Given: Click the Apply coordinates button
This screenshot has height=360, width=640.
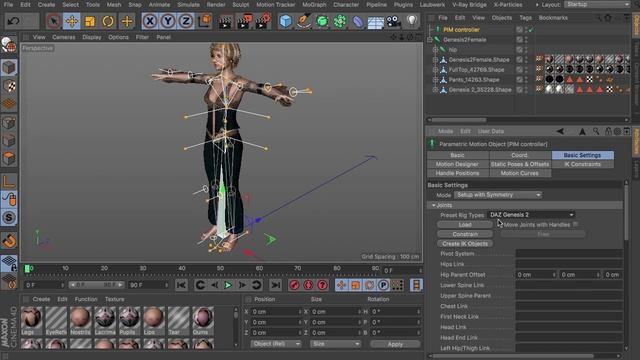Looking at the screenshot, I should pyautogui.click(x=395, y=344).
